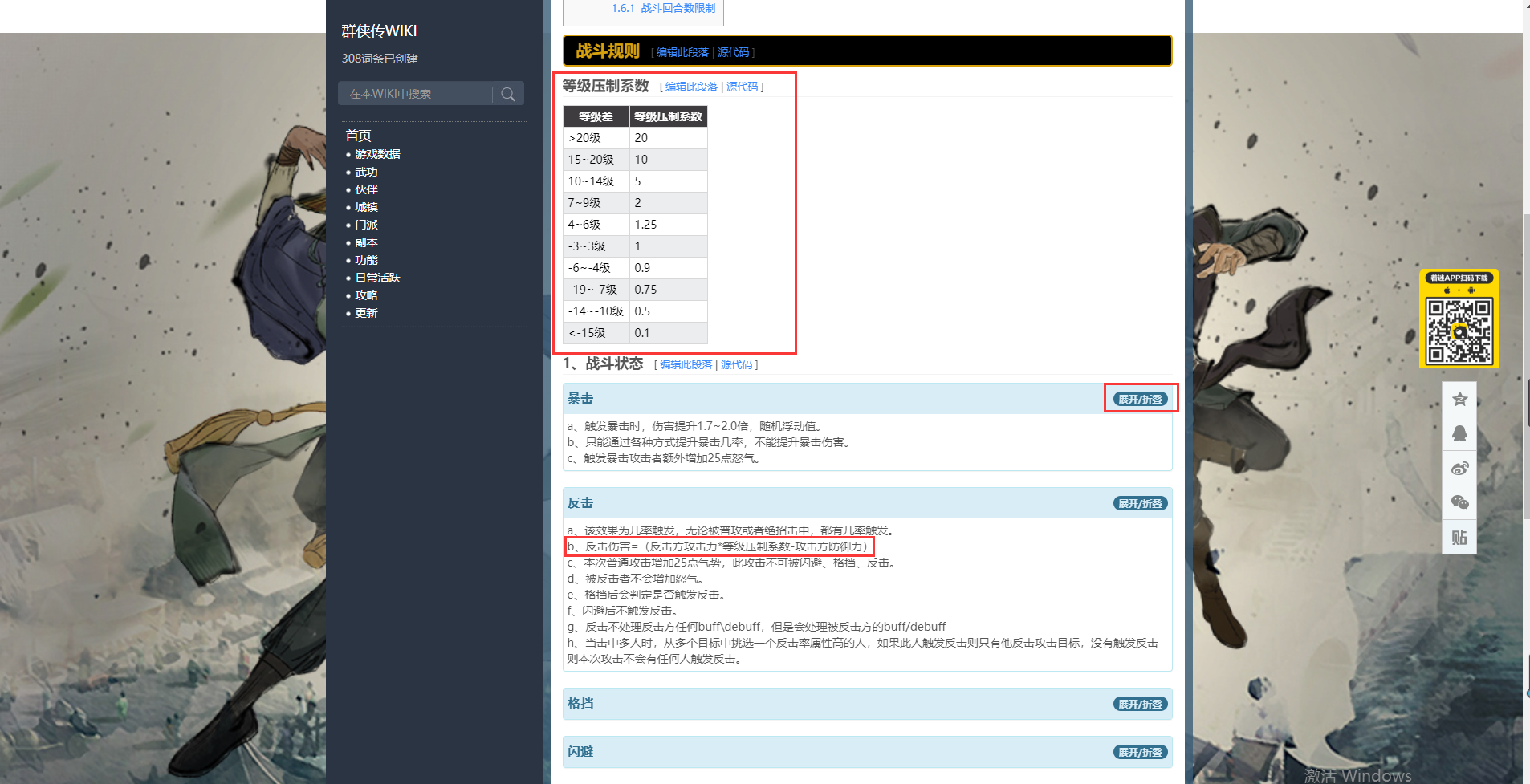Share to Weibo icon
Image resolution: width=1530 pixels, height=784 pixels.
click(x=1459, y=468)
